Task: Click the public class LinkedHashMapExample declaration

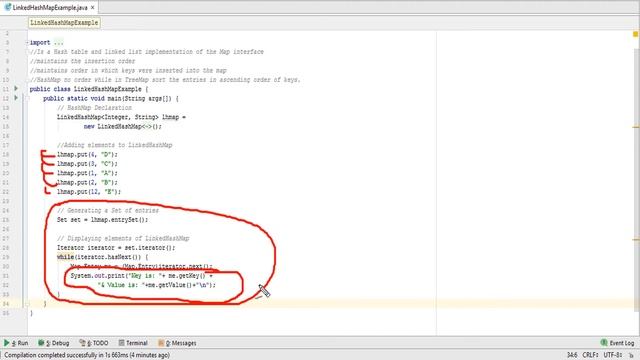Action: coord(89,89)
